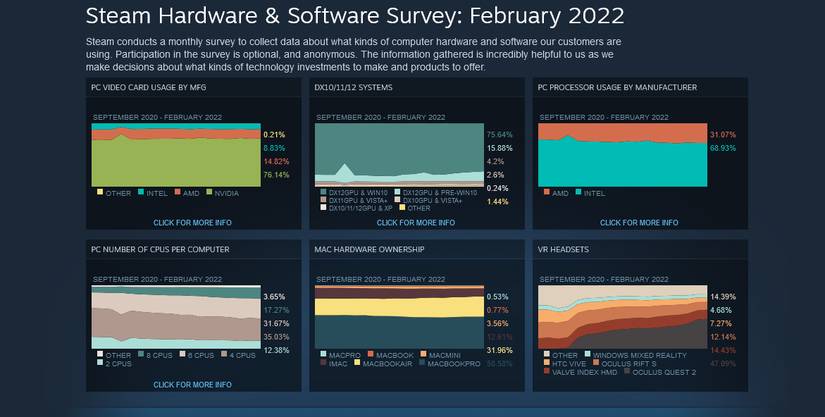
Task: Click the 8 CPUS legend swatch
Action: [x=141, y=354]
